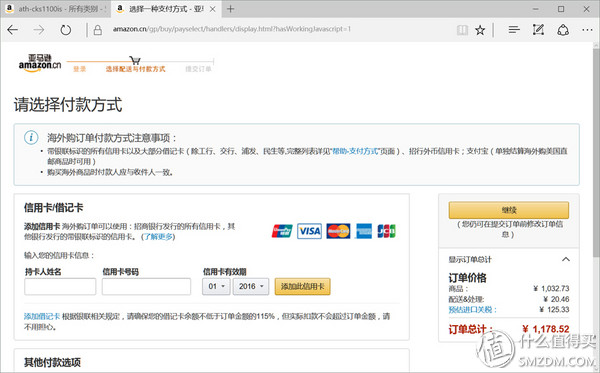
Task: Open the 了解更多 link
Action: click(x=158, y=237)
